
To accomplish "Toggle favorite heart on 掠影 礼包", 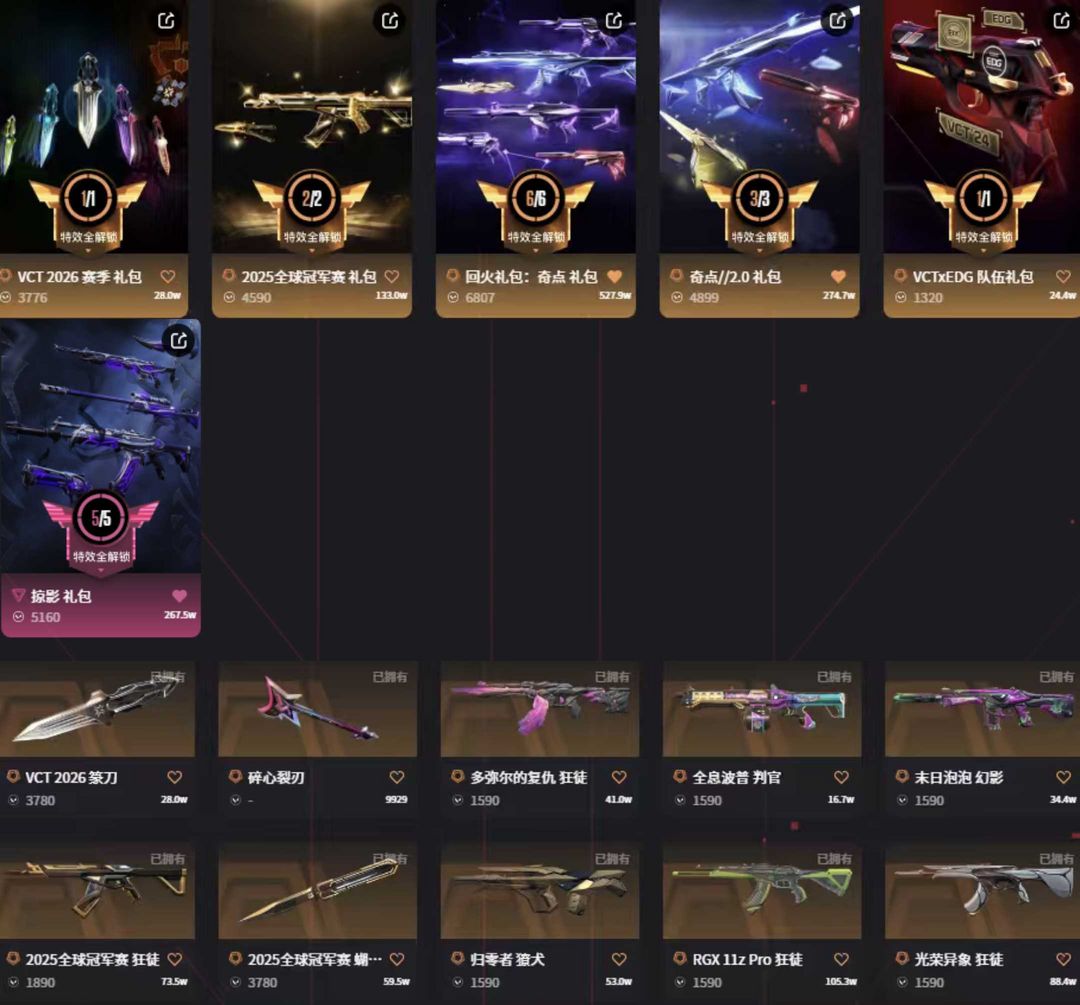I will tap(179, 596).
